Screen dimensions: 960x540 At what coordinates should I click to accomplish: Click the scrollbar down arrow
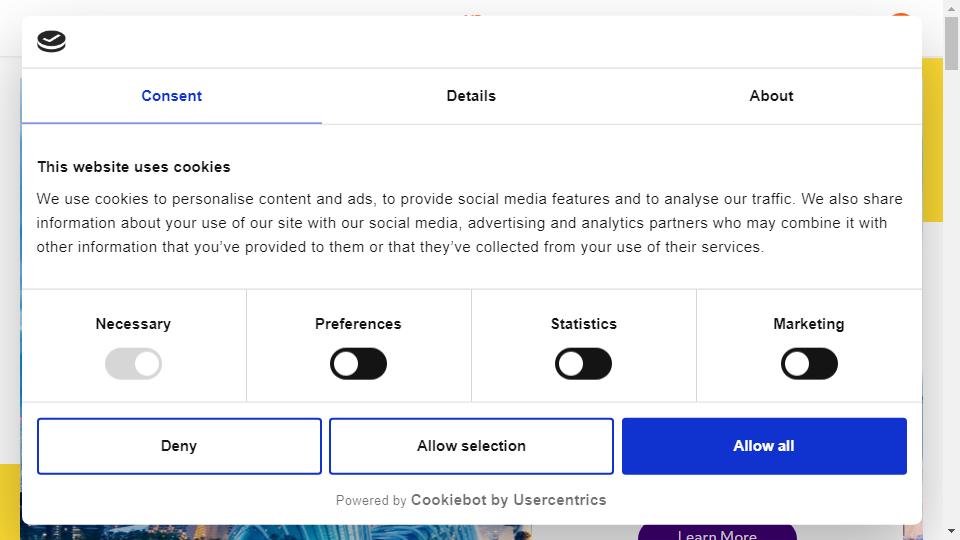coord(951,531)
